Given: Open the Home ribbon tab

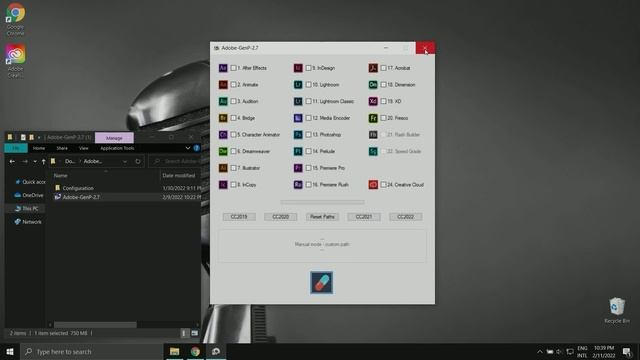Looking at the screenshot, I should [39, 148].
